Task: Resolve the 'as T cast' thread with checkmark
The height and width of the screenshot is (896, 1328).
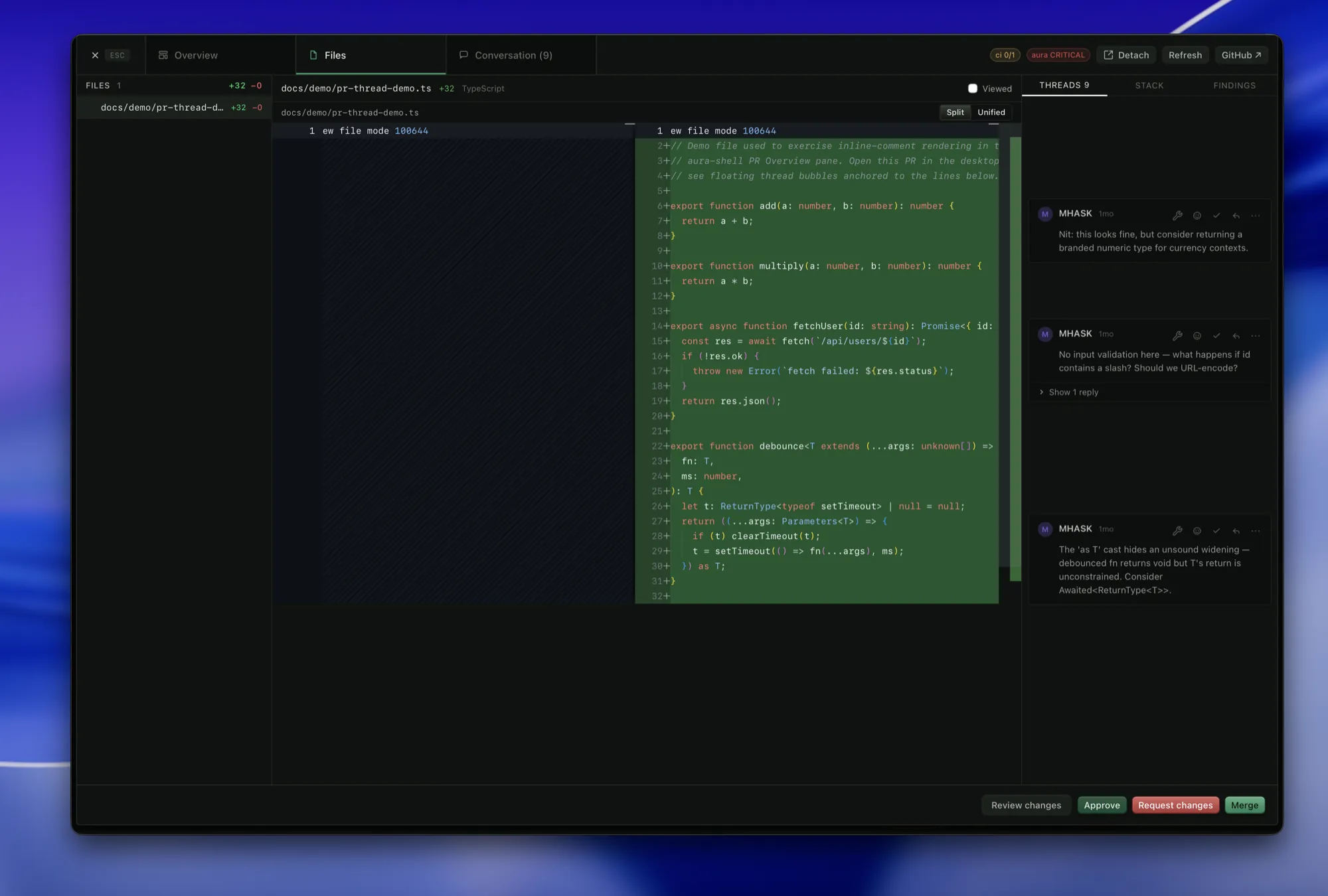Action: coord(1216,530)
